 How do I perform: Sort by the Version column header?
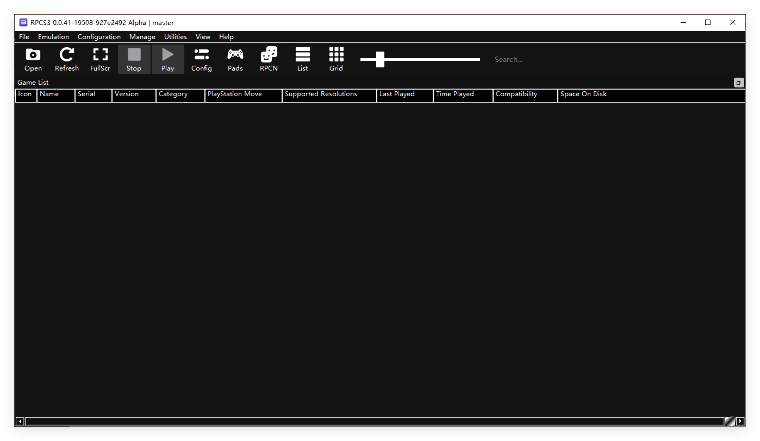click(x=134, y=94)
